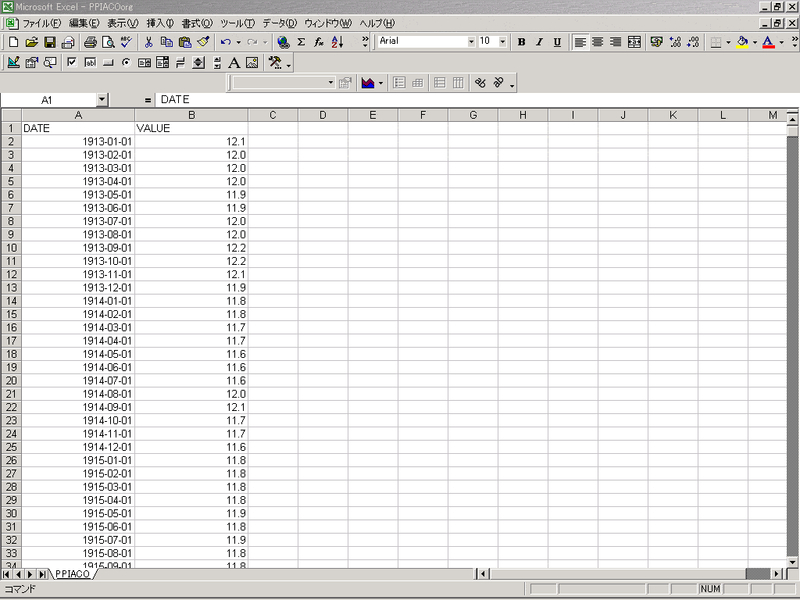This screenshot has width=800, height=600.
Task: Run the ABC spell check
Action: 126,42
